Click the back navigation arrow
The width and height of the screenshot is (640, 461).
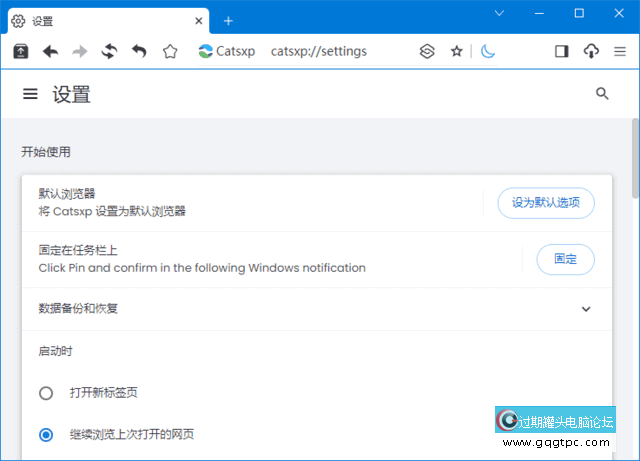[50, 52]
